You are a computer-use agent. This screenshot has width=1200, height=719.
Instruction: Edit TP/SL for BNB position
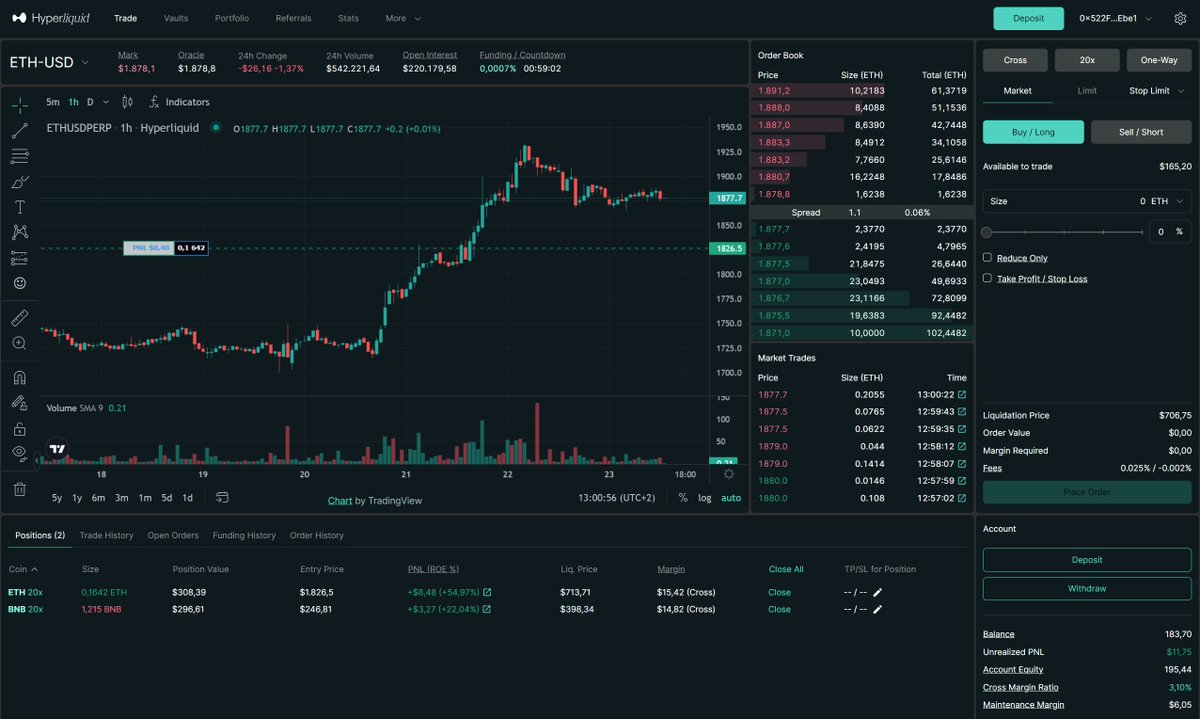coord(878,609)
